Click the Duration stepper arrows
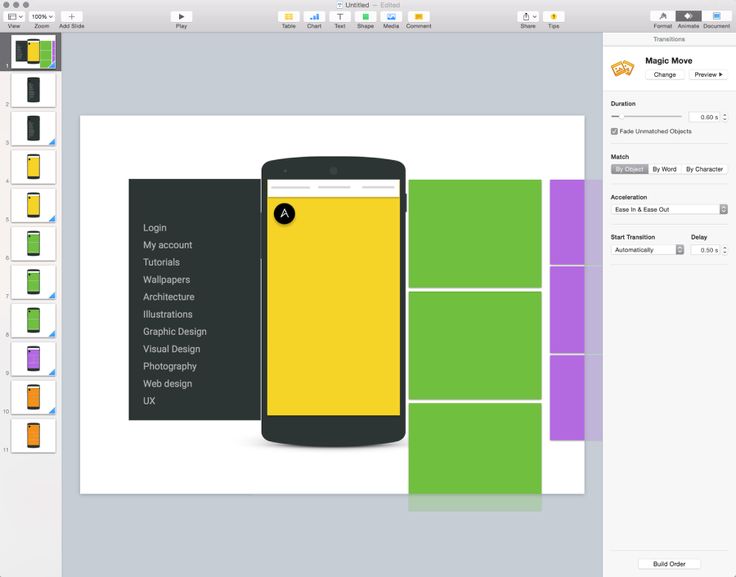This screenshot has width=736, height=577. [725, 117]
